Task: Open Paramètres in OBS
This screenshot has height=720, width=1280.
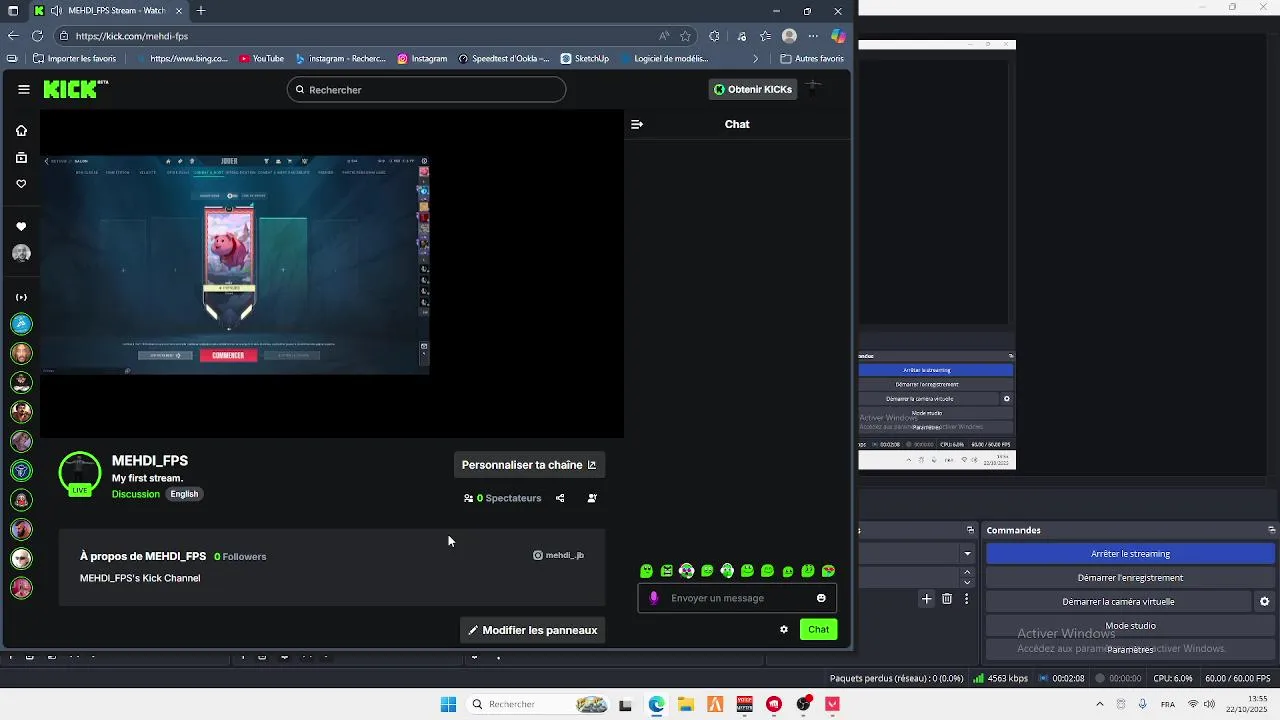Action: pos(1130,650)
